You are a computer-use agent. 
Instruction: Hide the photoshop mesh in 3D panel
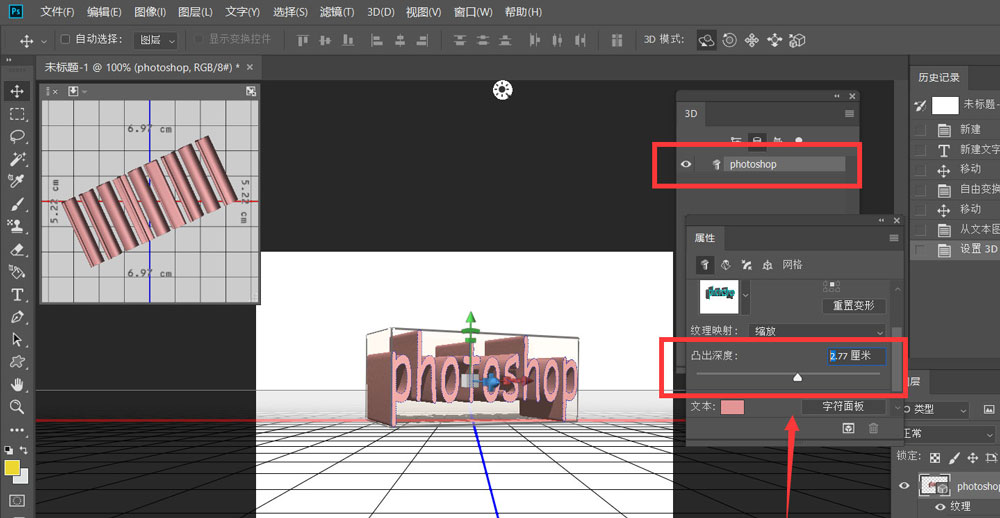(x=686, y=164)
